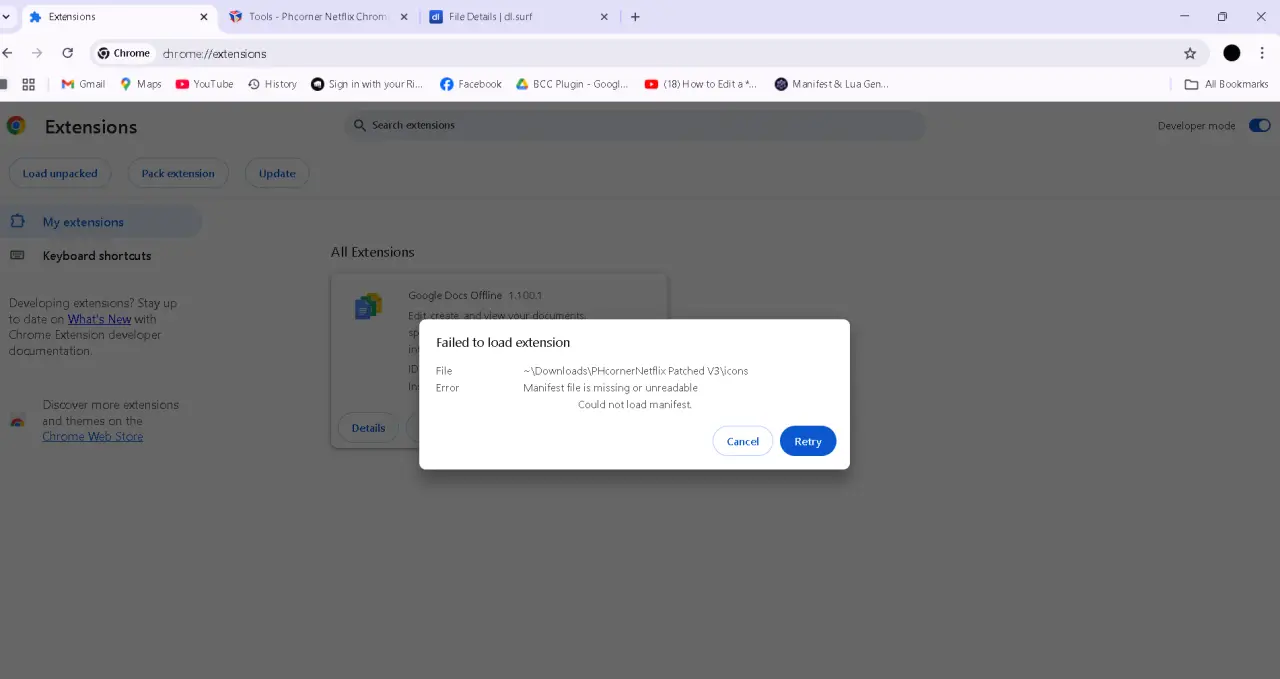Viewport: 1280px width, 679px height.
Task: Open the Gmail bookmark
Action: tap(83, 84)
